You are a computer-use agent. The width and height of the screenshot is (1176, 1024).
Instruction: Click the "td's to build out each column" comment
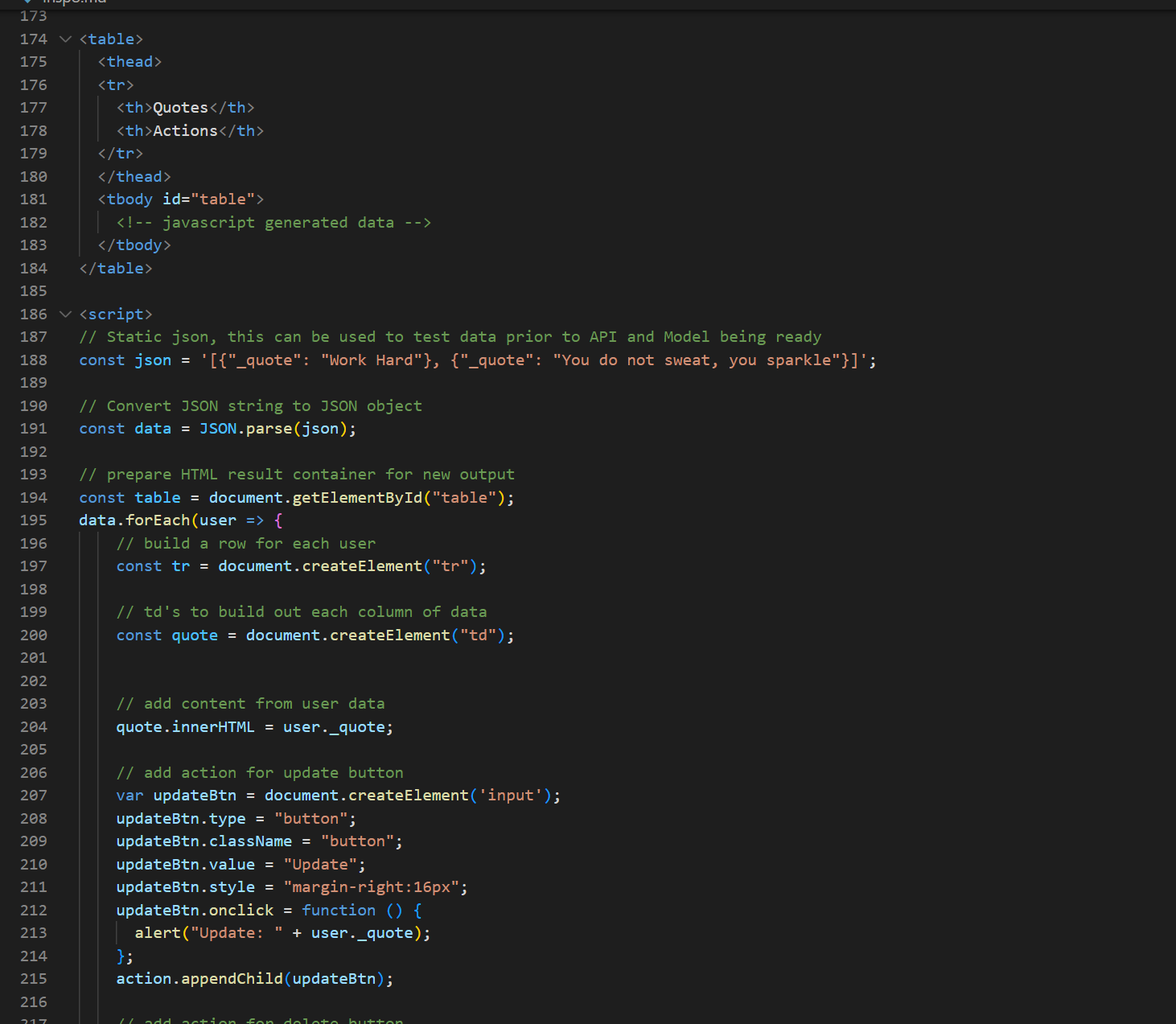(x=302, y=611)
